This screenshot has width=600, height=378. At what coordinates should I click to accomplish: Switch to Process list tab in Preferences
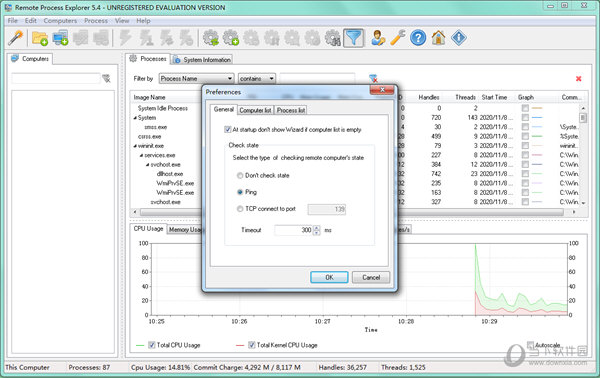291,110
